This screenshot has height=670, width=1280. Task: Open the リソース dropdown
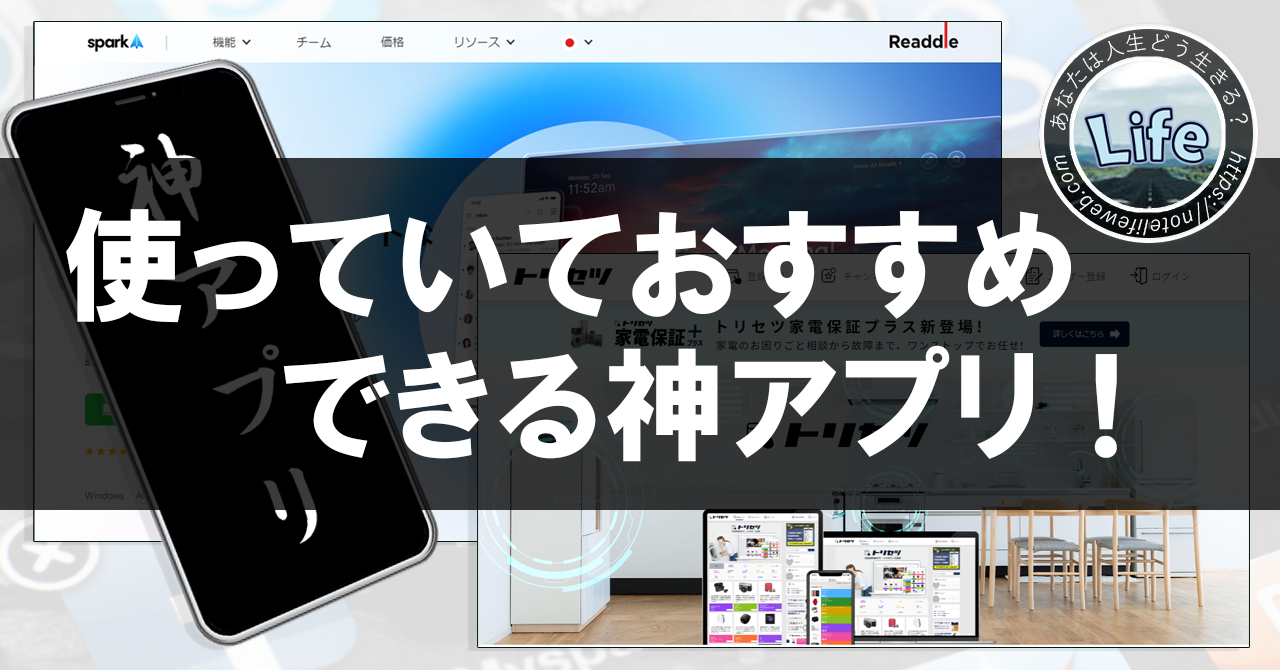click(x=478, y=43)
